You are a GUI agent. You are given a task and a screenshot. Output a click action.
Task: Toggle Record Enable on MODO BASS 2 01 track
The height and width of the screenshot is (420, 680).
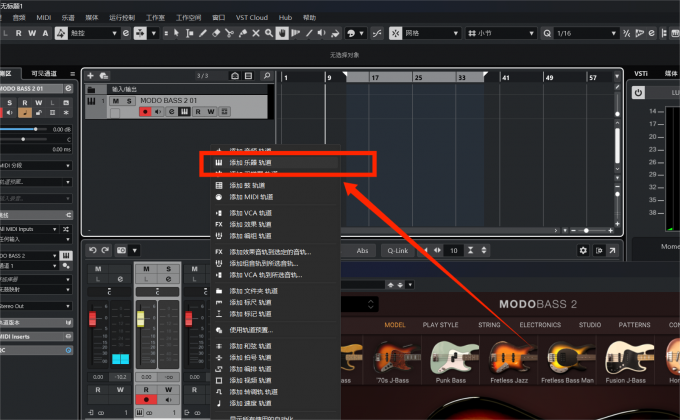click(x=145, y=112)
